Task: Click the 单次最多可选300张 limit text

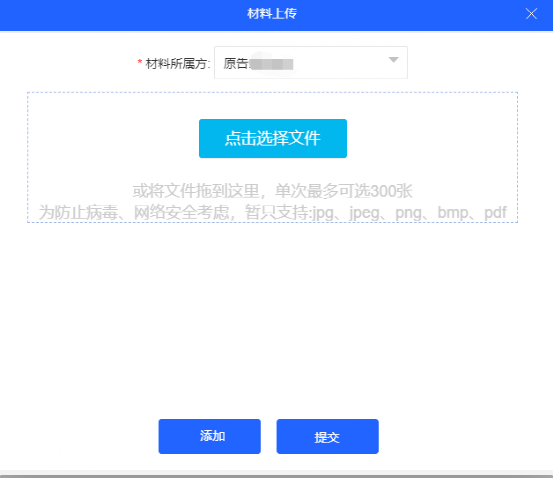Action: [344, 191]
